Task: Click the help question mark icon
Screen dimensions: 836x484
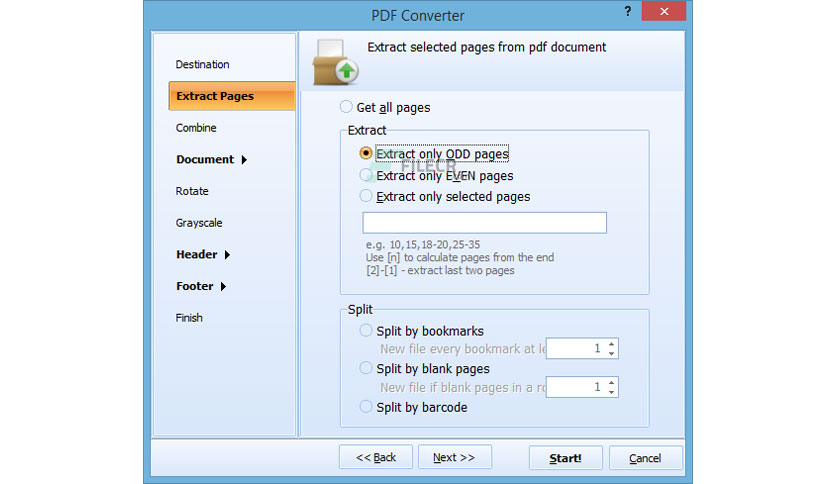Action: point(628,11)
